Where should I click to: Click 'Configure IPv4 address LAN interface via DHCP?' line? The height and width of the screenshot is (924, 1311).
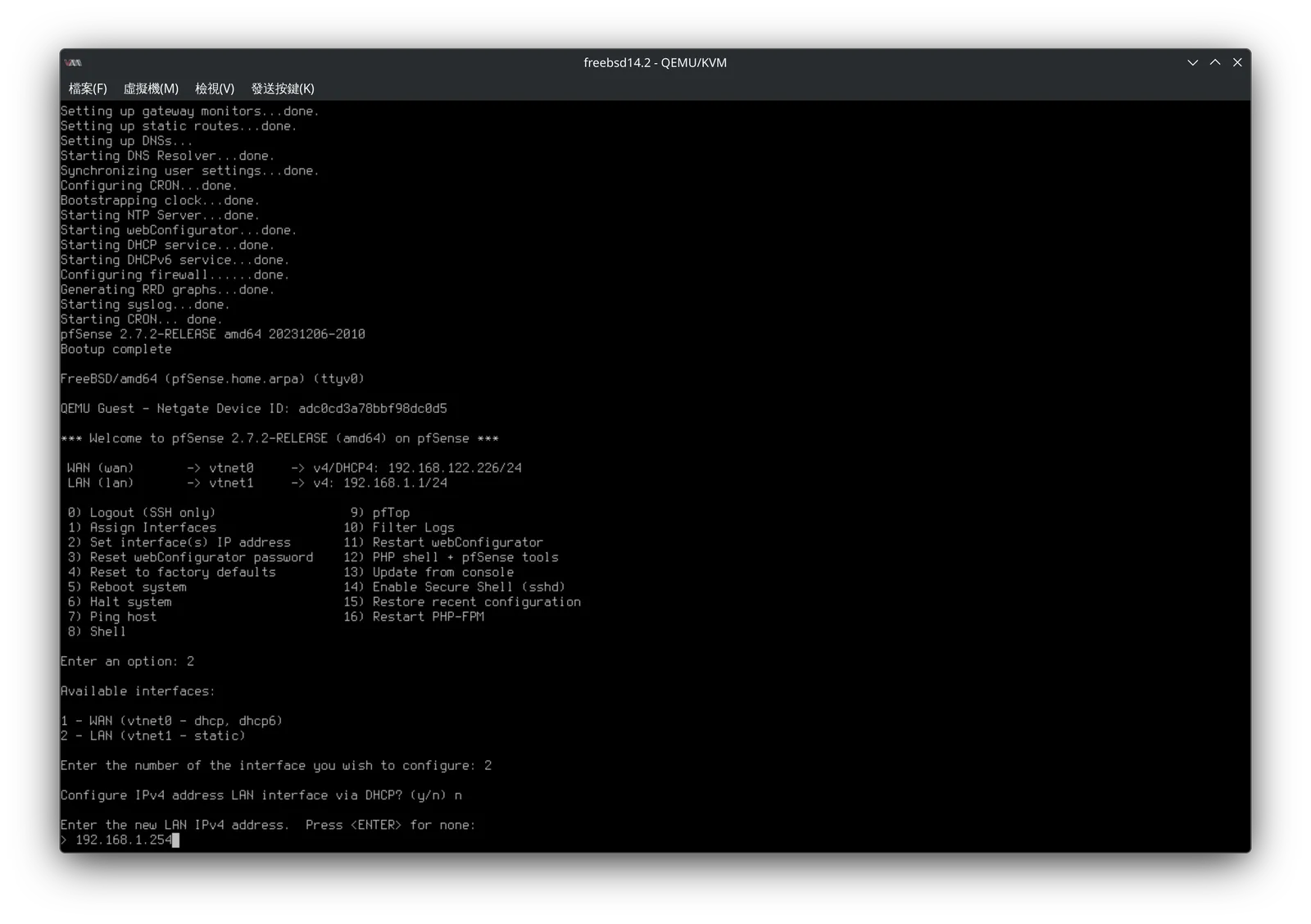pos(261,795)
